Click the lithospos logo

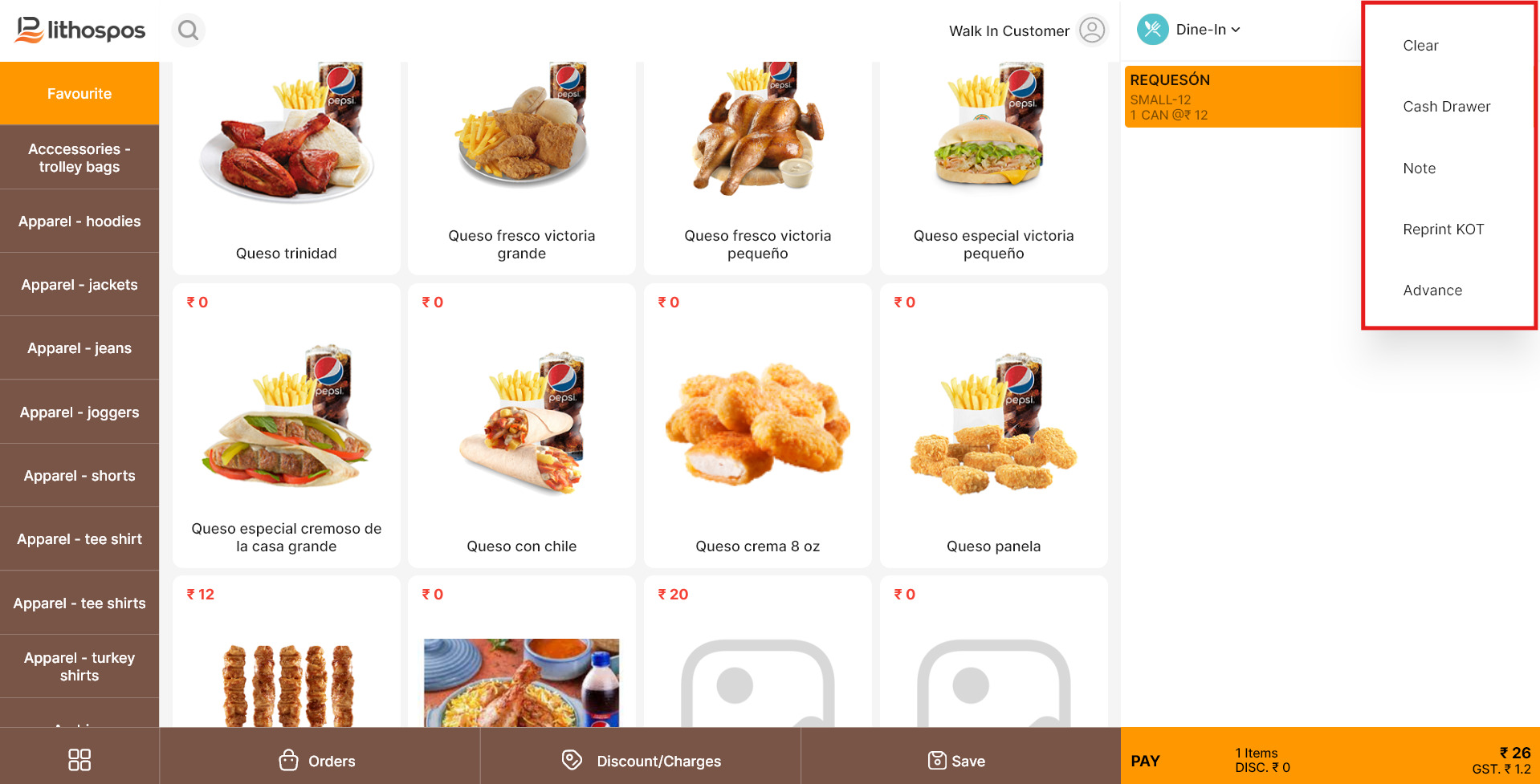click(80, 30)
